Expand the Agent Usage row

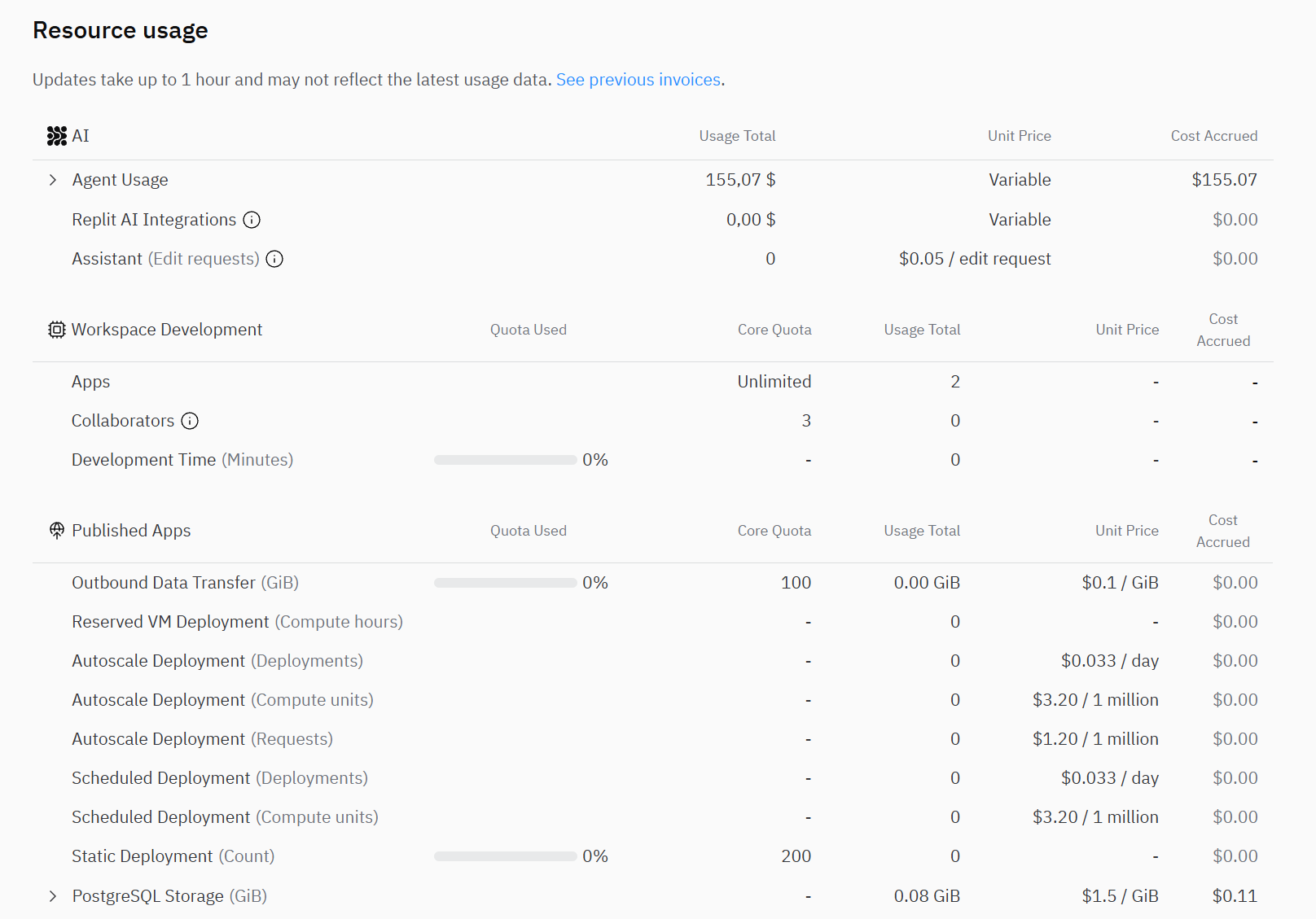point(53,180)
